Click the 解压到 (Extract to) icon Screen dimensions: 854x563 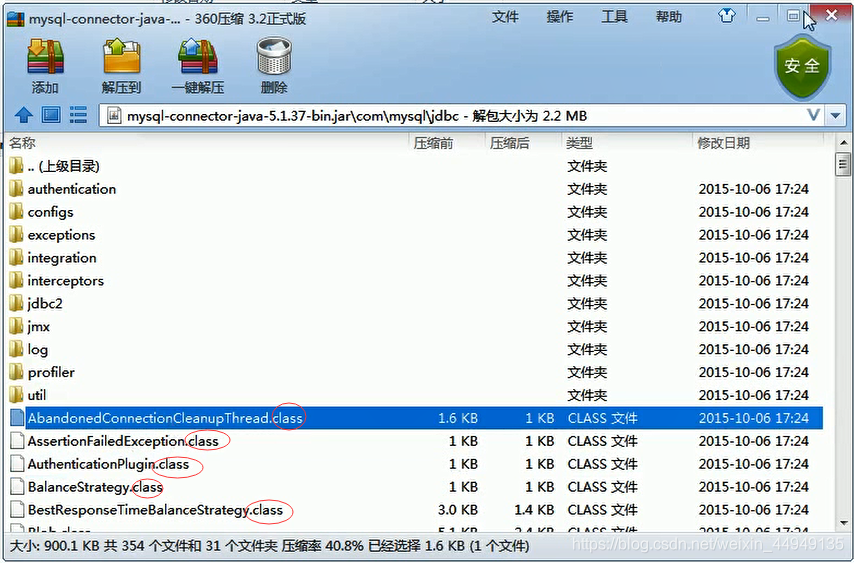click(x=122, y=57)
